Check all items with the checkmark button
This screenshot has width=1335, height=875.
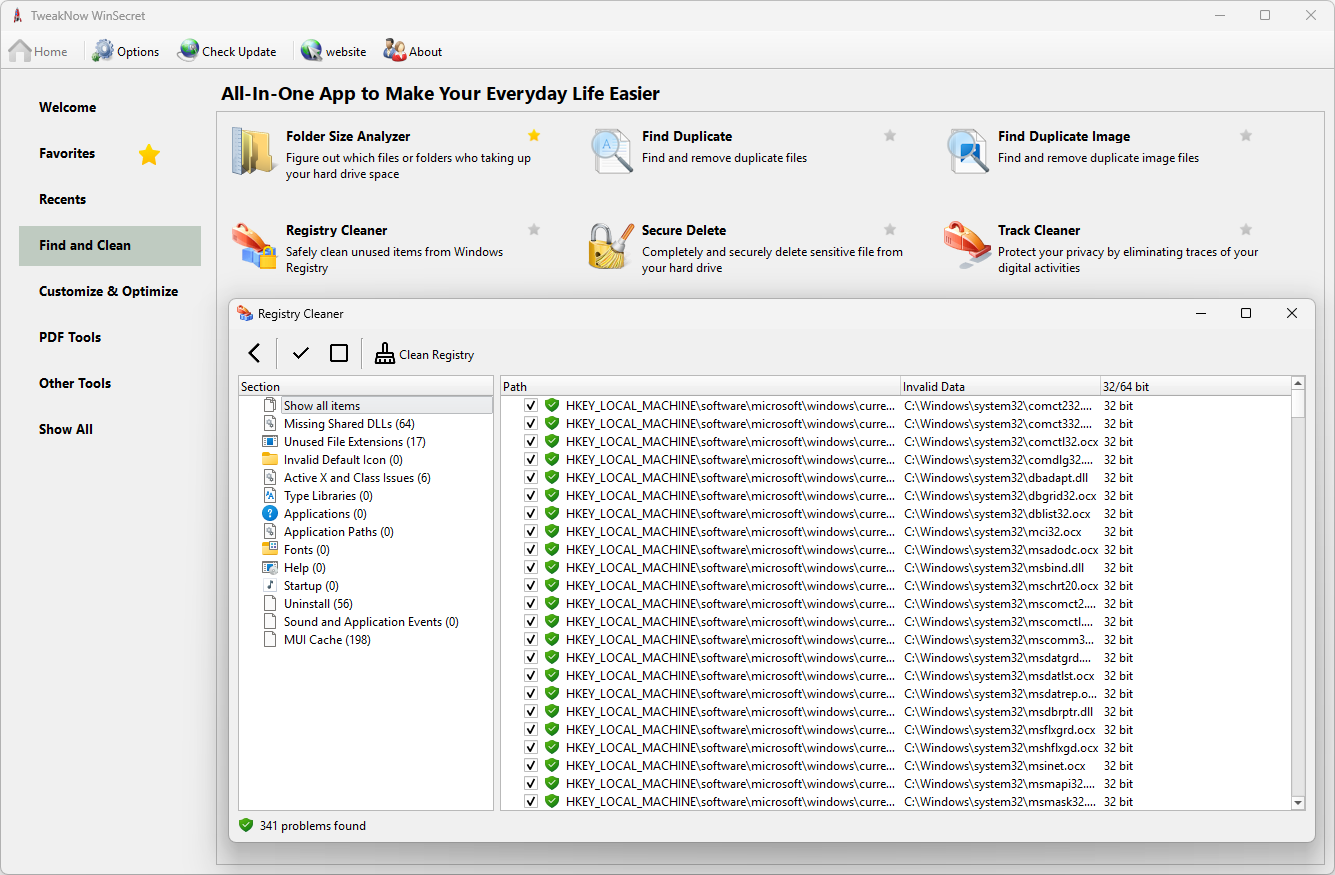pos(301,353)
